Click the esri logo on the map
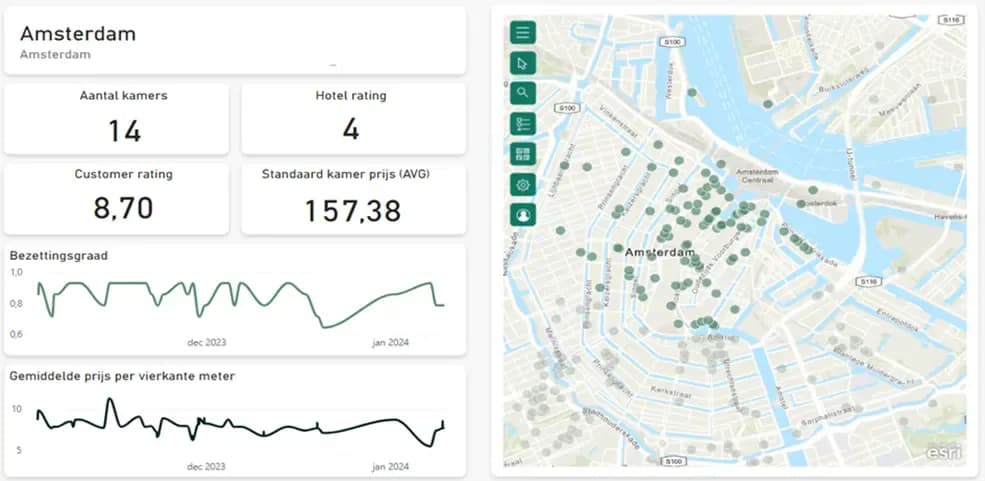Image resolution: width=985 pixels, height=481 pixels. tap(945, 453)
